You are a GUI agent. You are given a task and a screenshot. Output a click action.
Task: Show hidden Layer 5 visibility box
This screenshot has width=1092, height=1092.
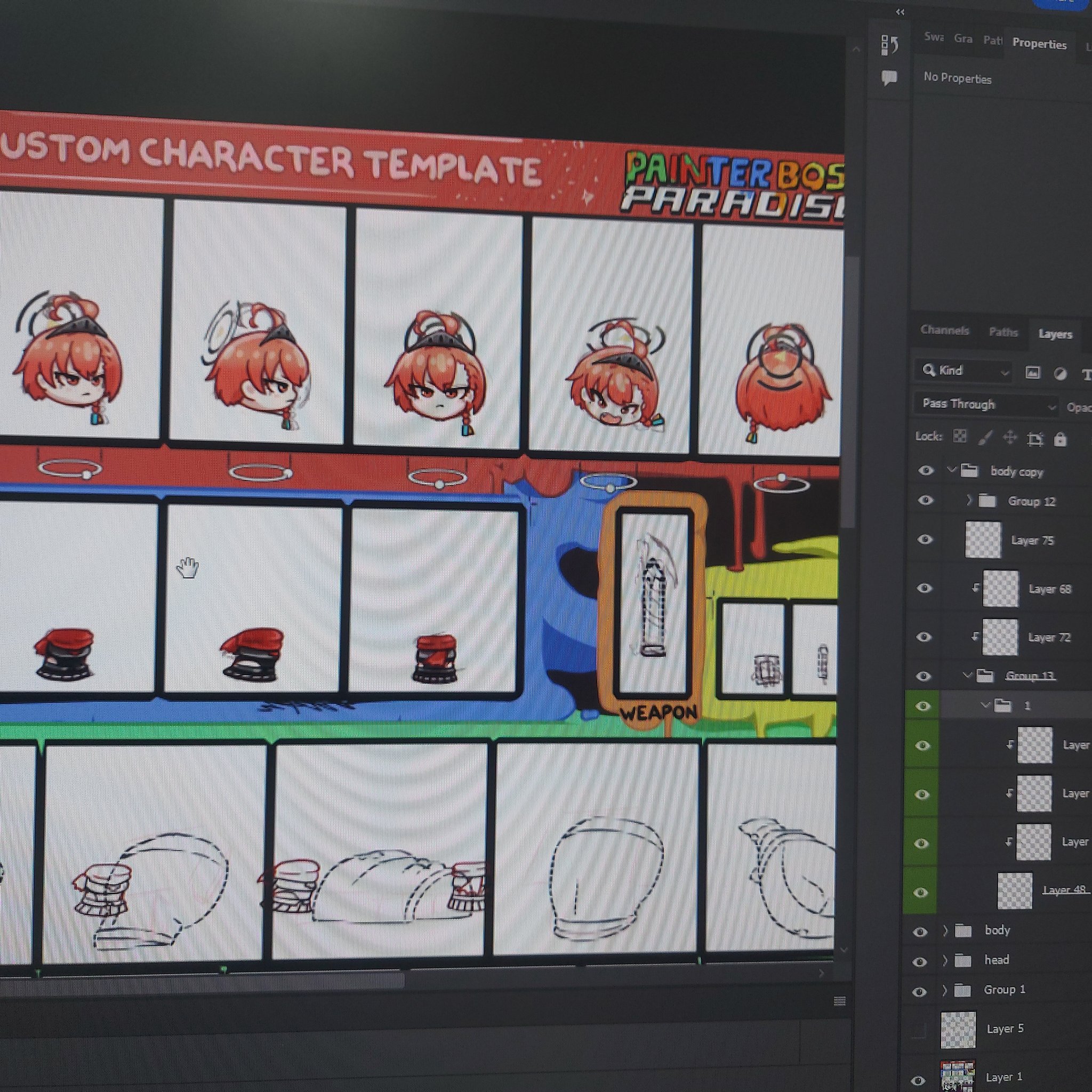tap(919, 1030)
